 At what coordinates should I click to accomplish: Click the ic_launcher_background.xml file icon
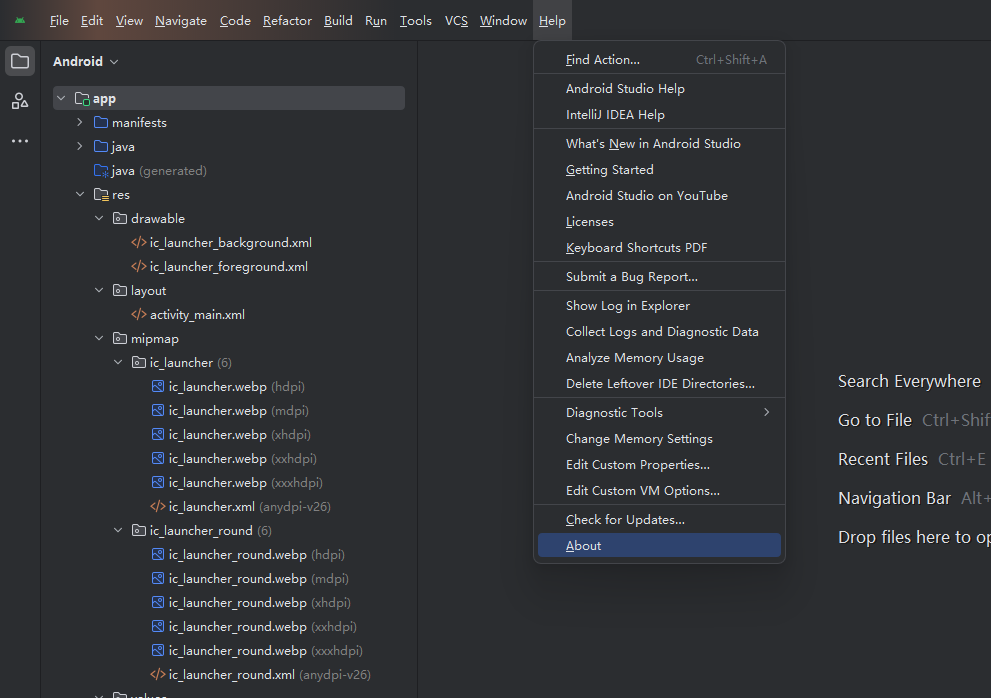(139, 243)
